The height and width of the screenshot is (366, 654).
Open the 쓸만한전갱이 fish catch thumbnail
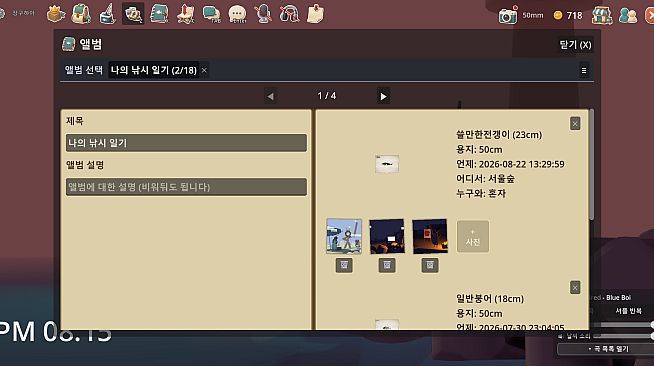tap(387, 164)
